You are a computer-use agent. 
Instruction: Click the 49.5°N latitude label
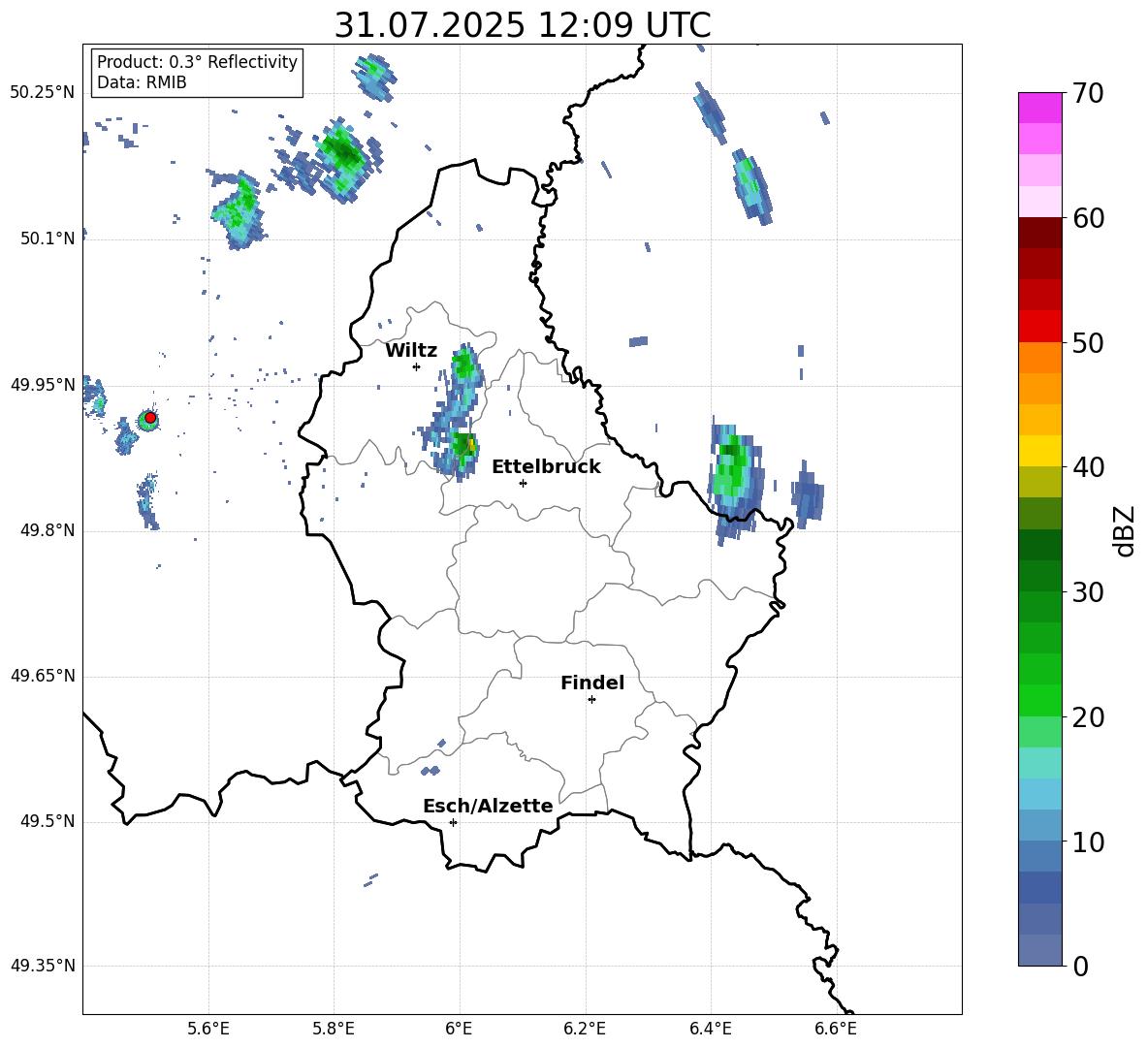pos(48,821)
